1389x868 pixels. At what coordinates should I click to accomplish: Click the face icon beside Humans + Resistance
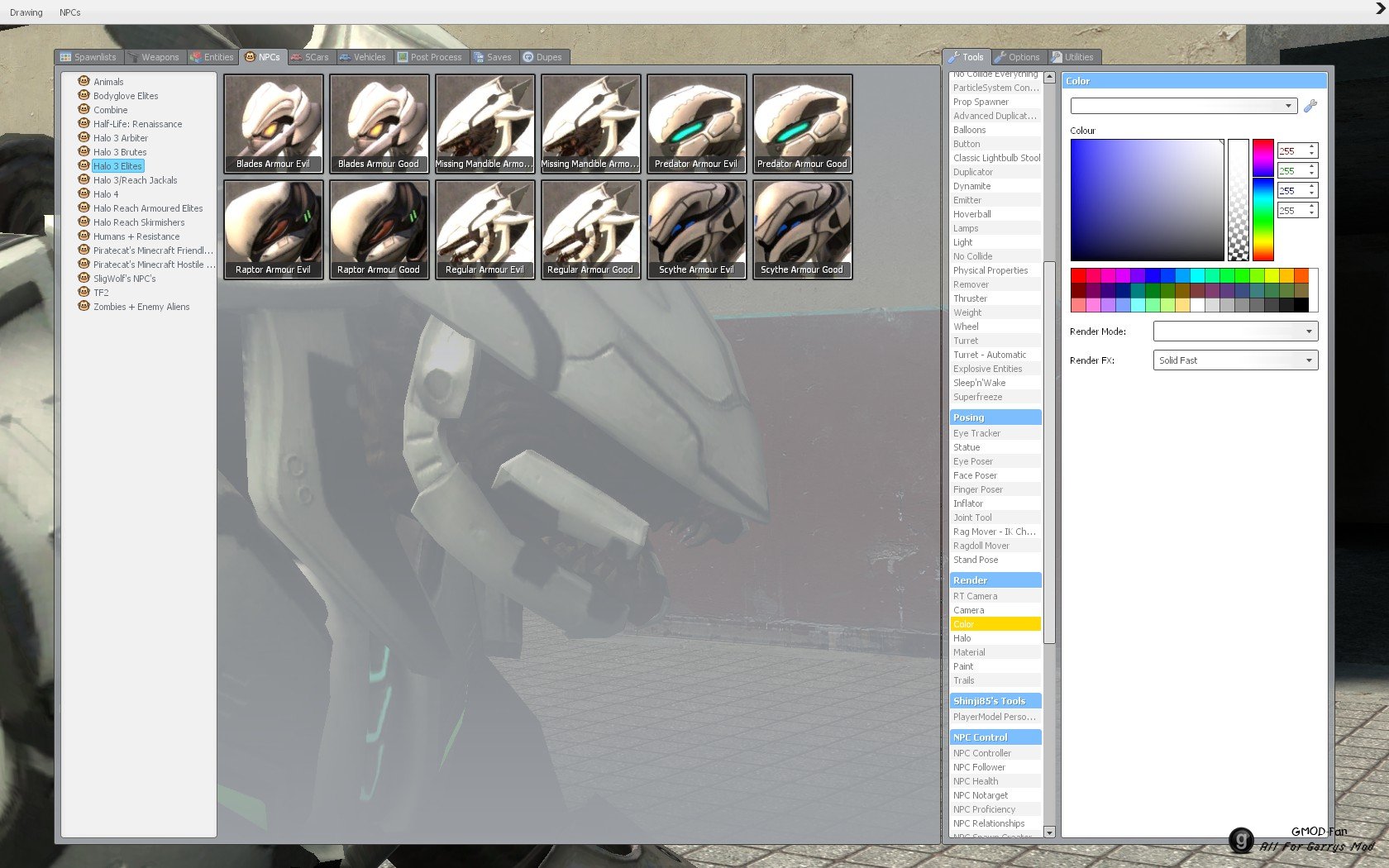click(84, 236)
